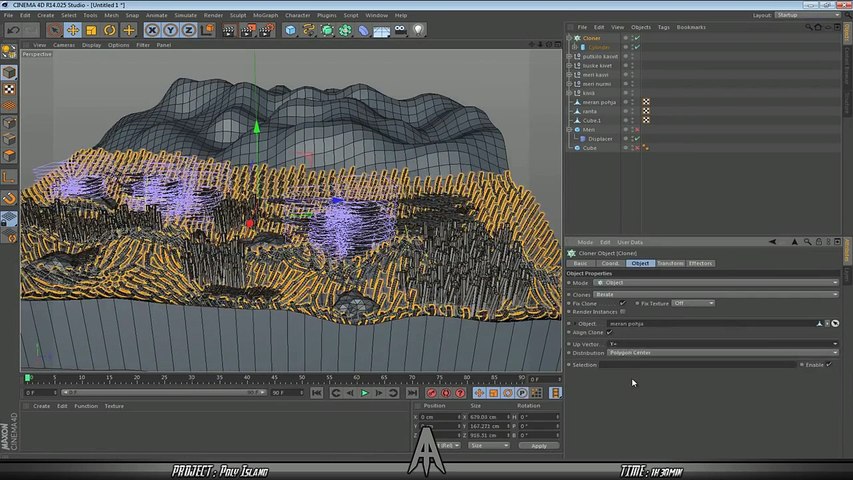The image size is (853, 480).
Task: Select the Displacer object in the list
Action: [600, 139]
